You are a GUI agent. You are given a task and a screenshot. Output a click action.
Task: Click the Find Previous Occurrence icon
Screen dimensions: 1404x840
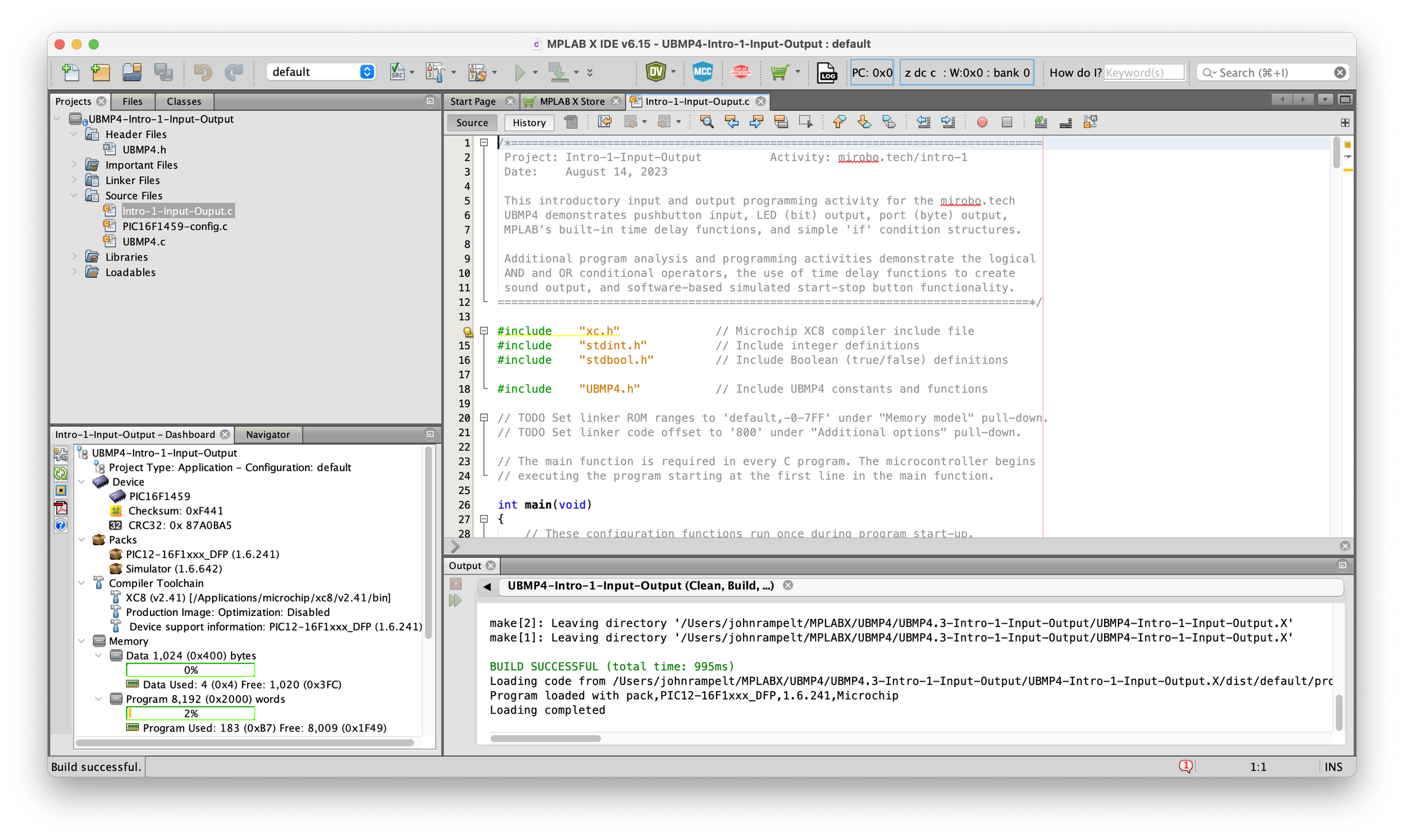click(731, 122)
